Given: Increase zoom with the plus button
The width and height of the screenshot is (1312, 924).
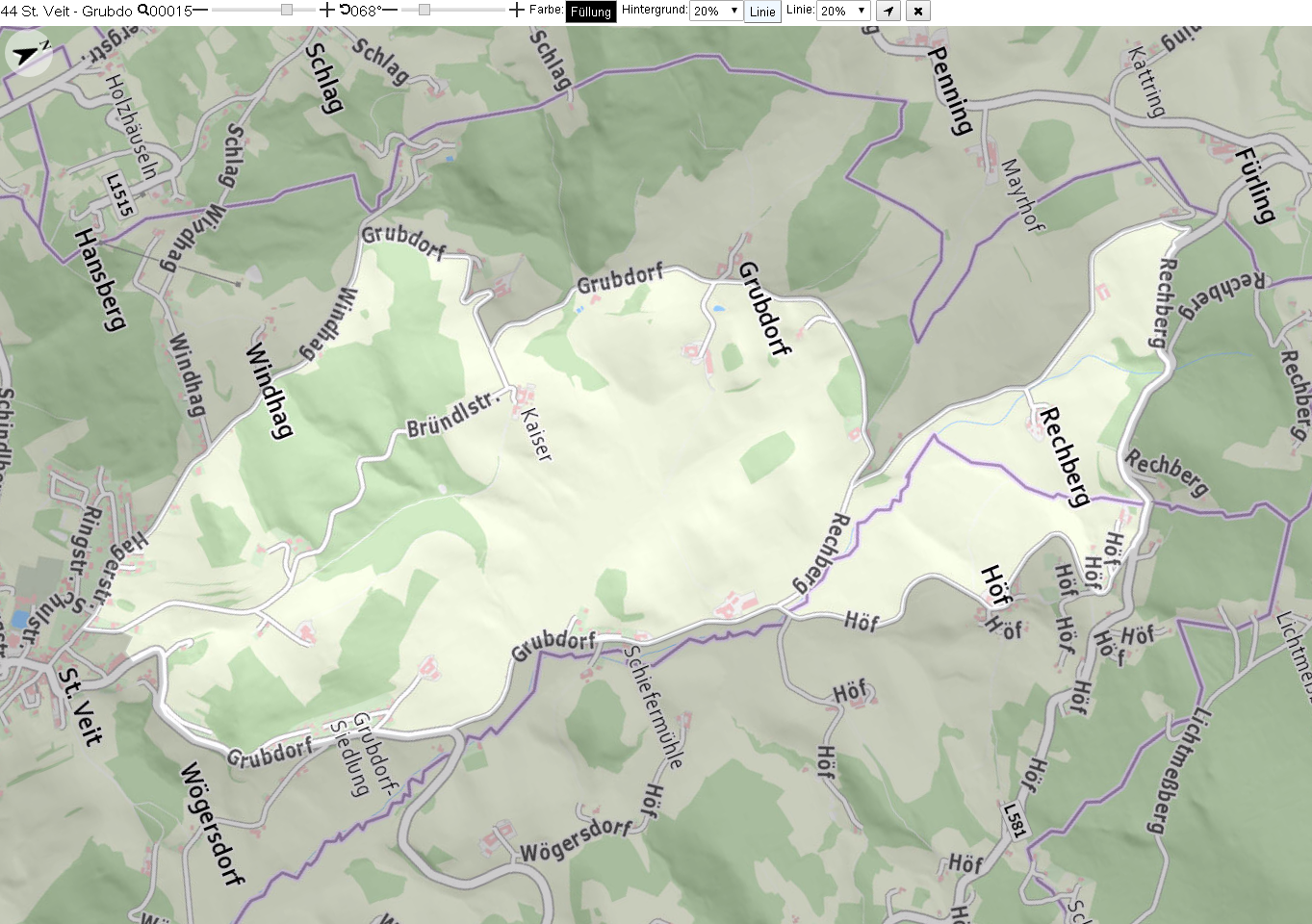Looking at the screenshot, I should (326, 11).
